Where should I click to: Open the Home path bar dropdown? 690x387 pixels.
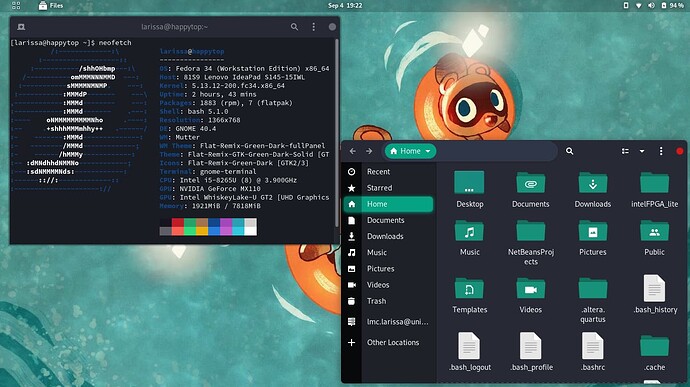pos(410,151)
